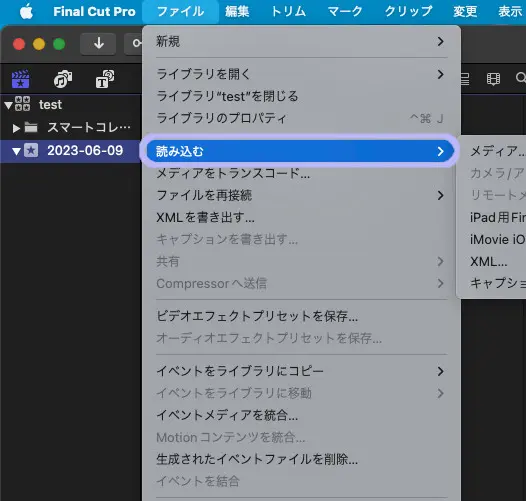Screen dimensions: 526x501
Task: Choose iPad用Final Cut Pro import option
Action: (x=497, y=217)
